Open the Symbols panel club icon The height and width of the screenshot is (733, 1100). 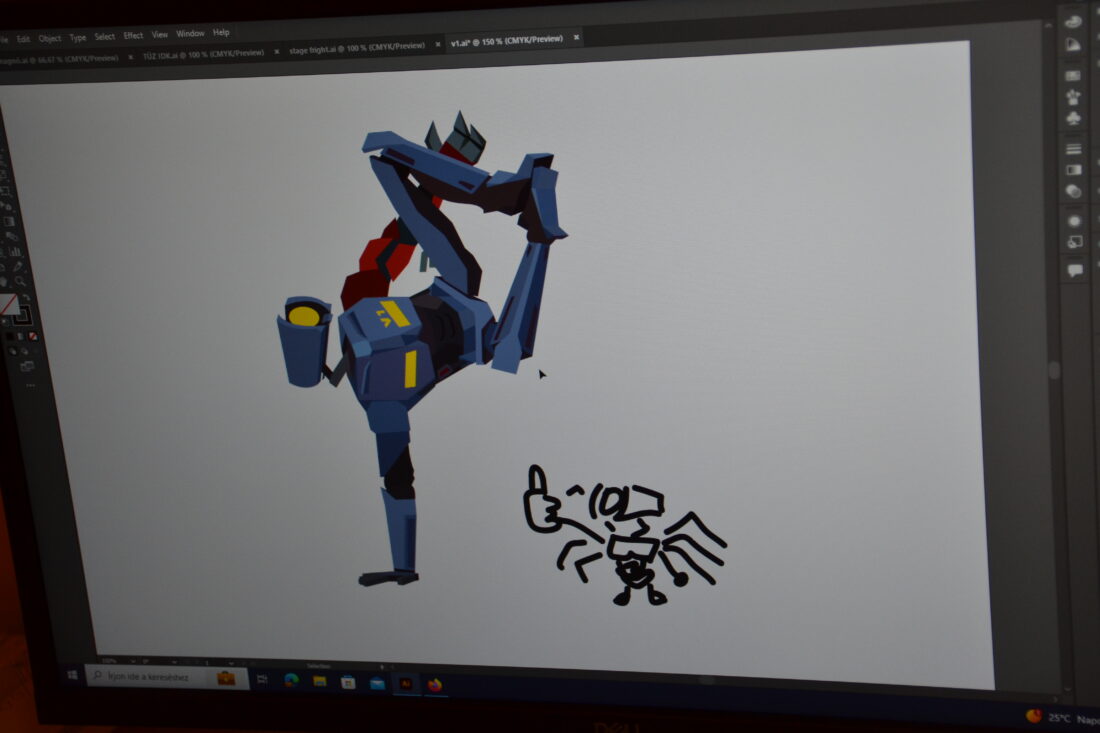(x=1073, y=118)
